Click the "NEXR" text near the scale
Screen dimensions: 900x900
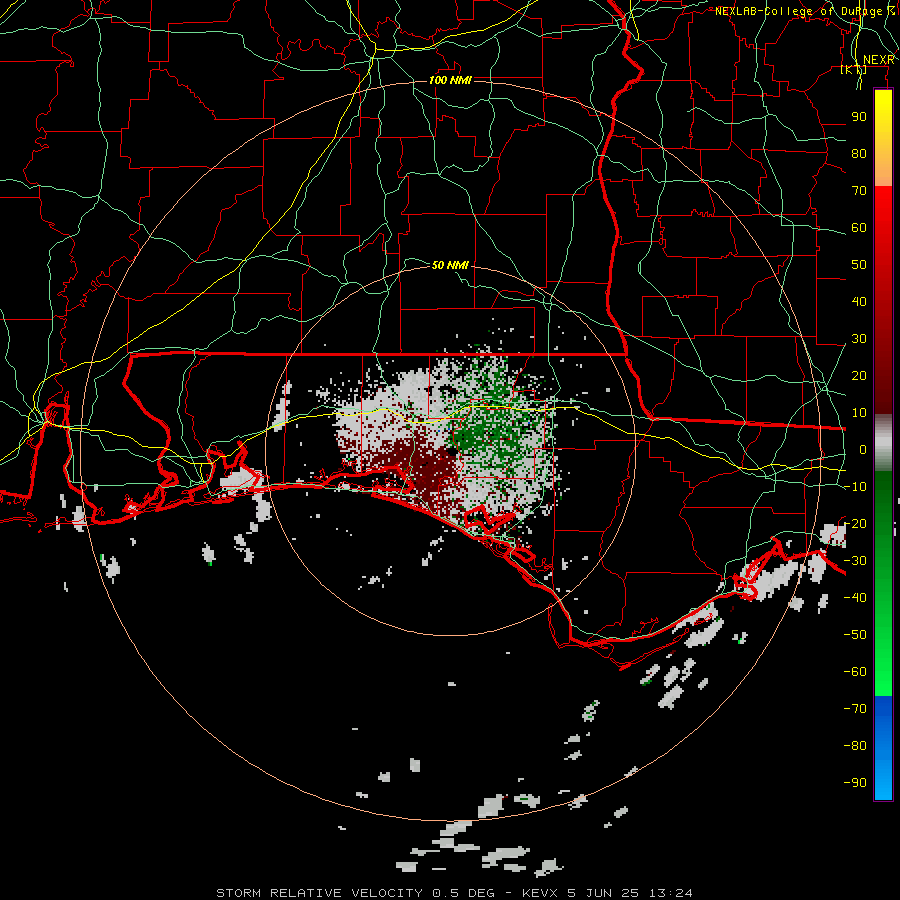tap(878, 60)
